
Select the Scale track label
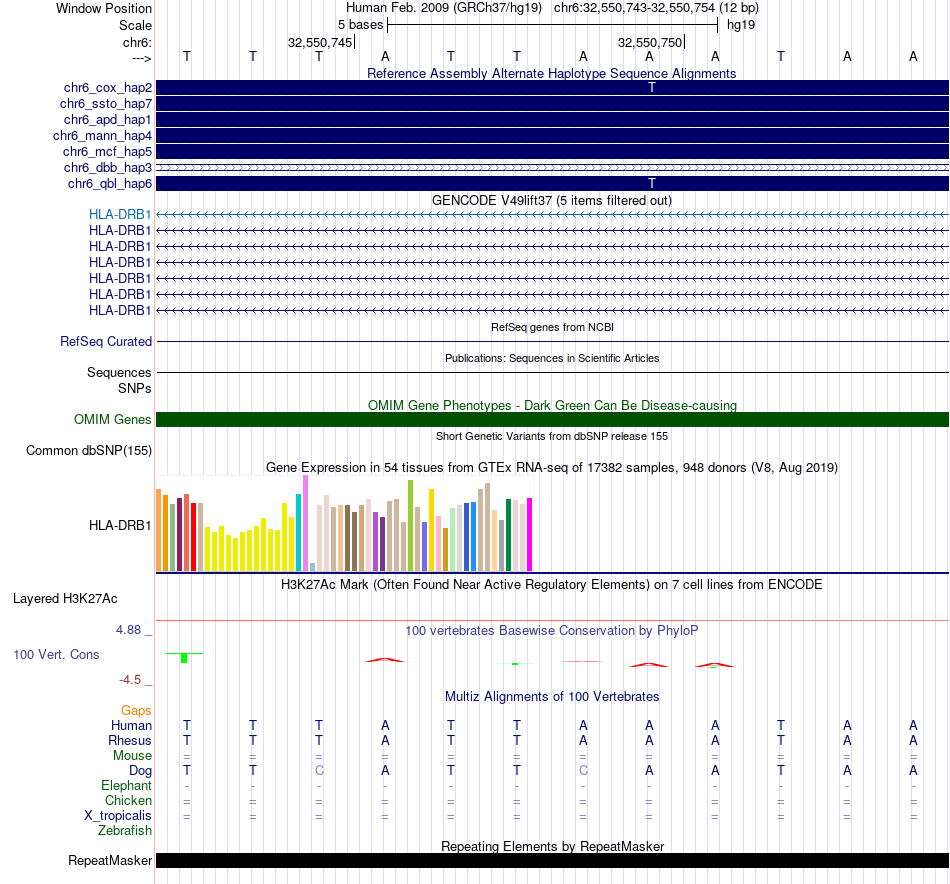pos(135,25)
